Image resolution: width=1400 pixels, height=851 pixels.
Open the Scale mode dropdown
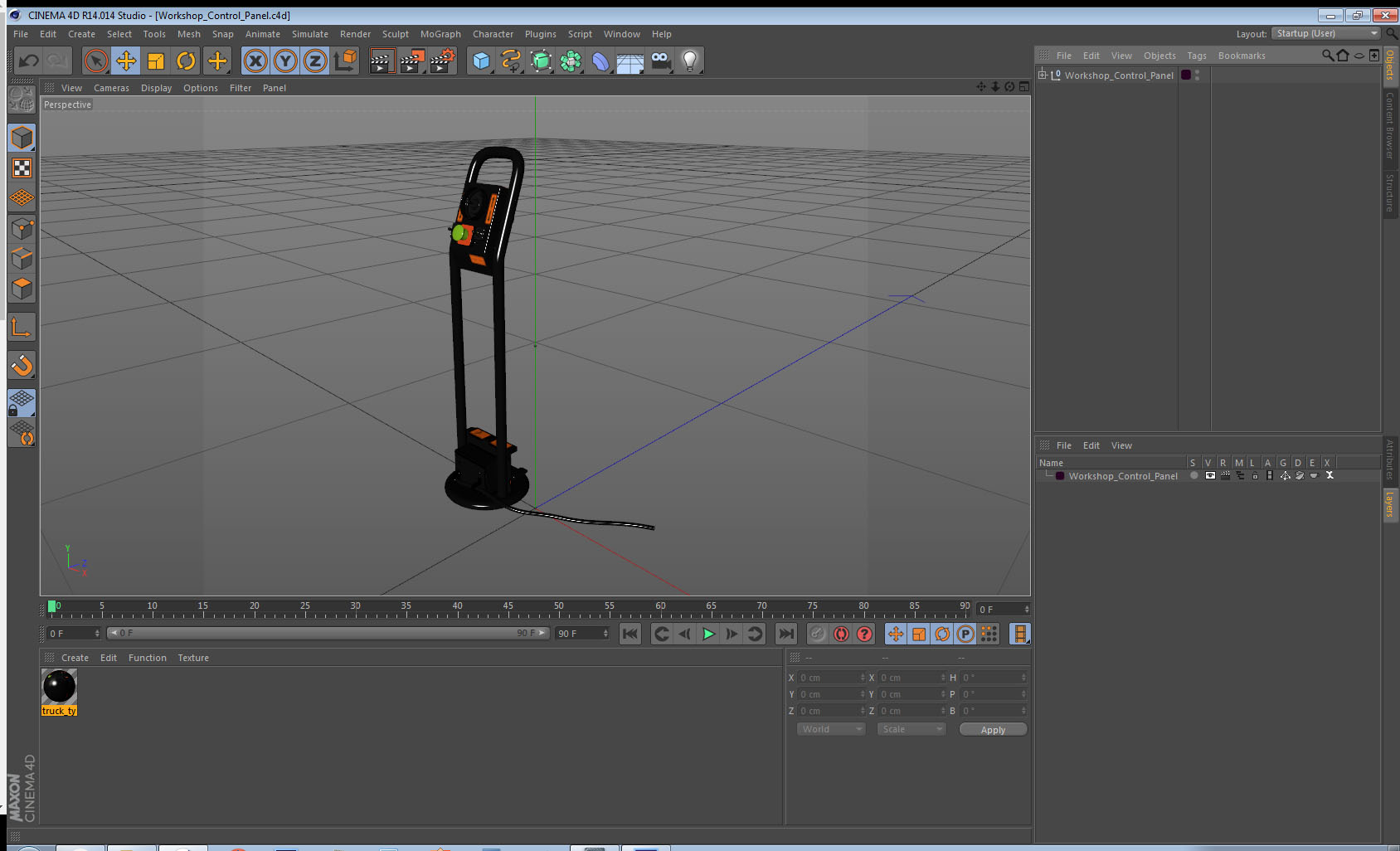coord(911,729)
